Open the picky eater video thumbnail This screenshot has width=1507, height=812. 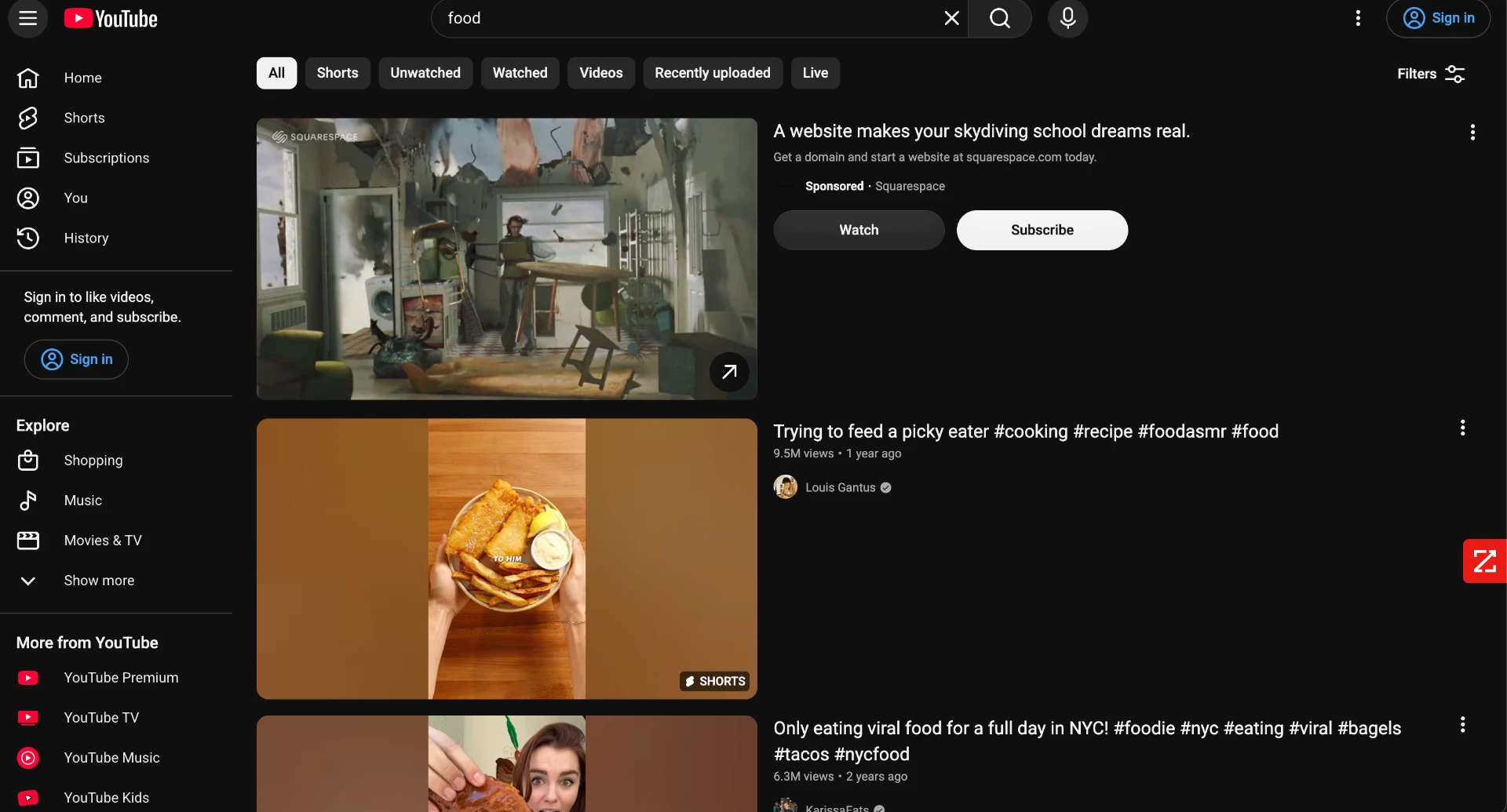(506, 559)
